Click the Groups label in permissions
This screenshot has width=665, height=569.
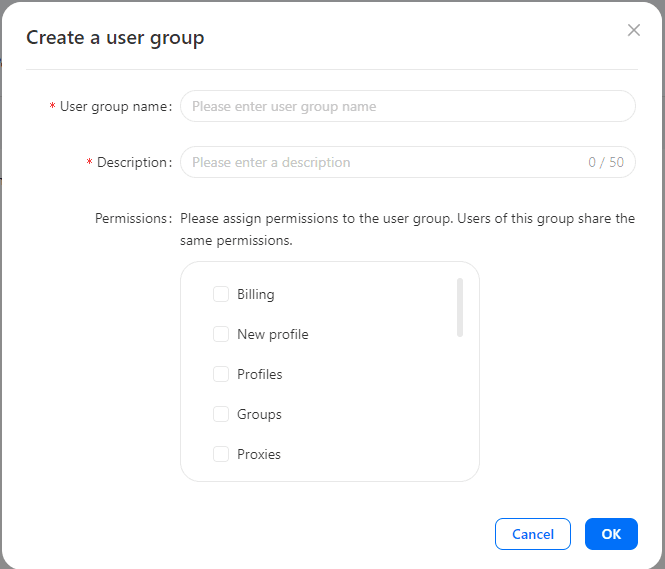(259, 414)
